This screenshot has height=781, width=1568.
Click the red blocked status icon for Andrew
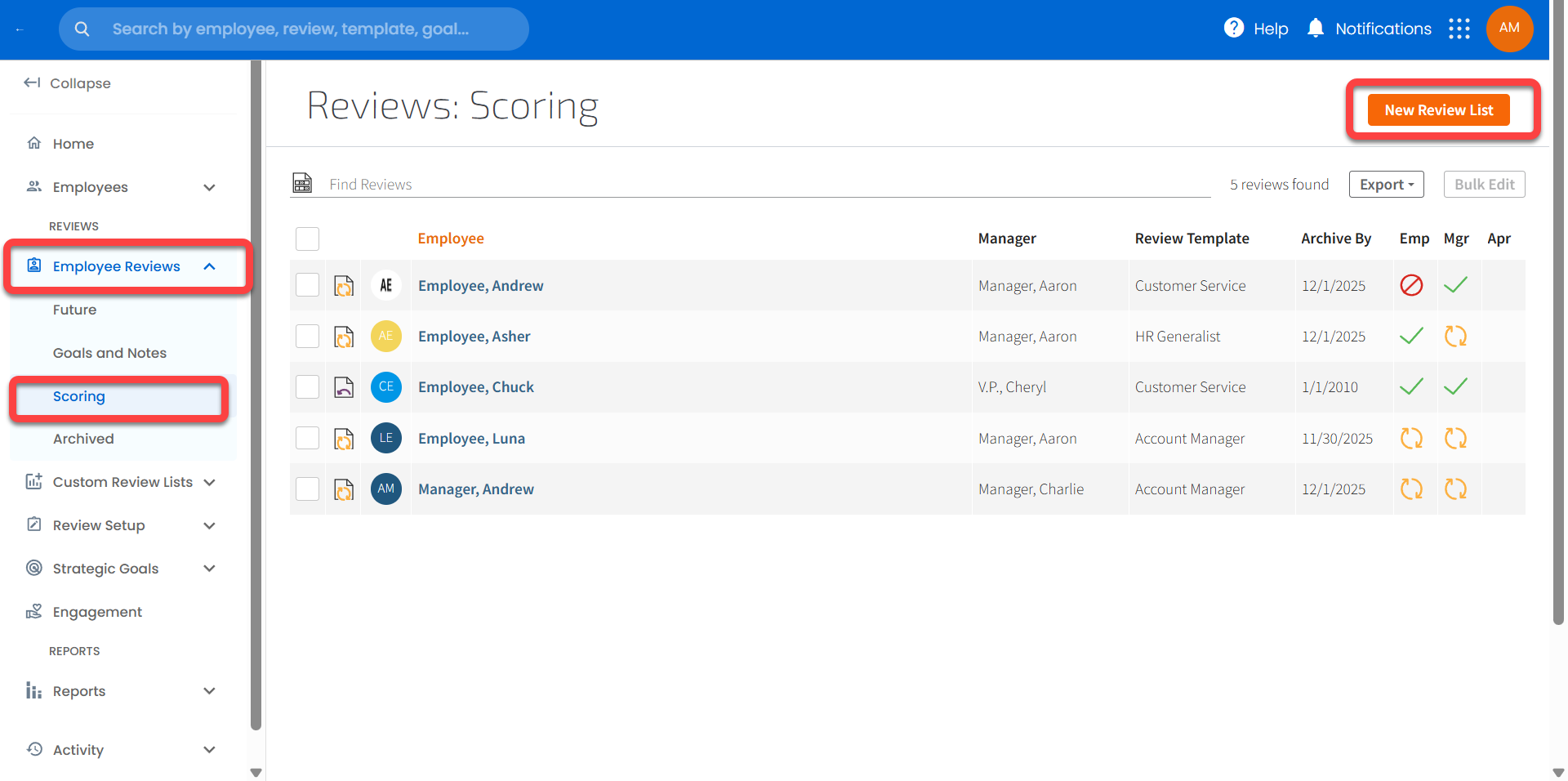(x=1410, y=285)
